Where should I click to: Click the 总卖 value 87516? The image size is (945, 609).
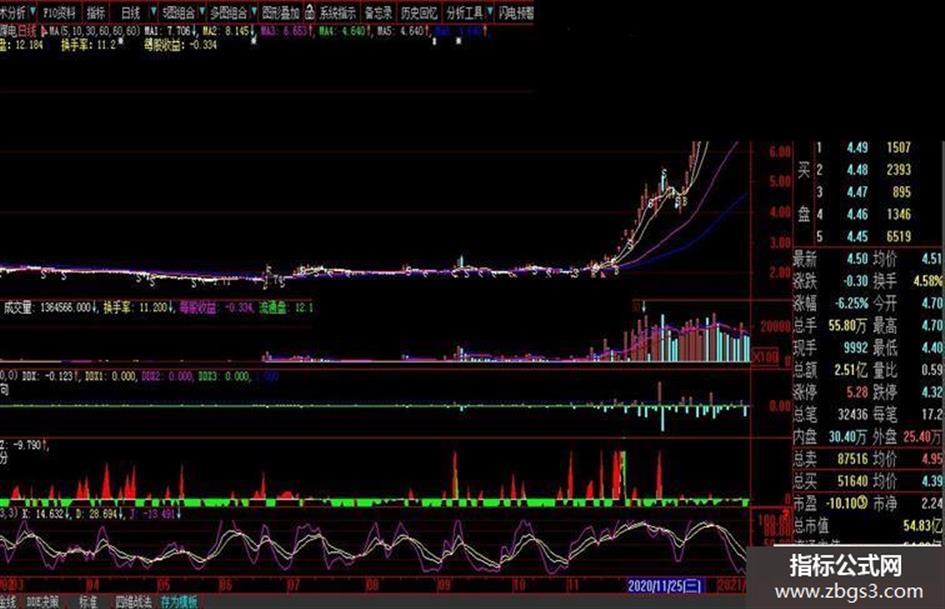[x=853, y=459]
